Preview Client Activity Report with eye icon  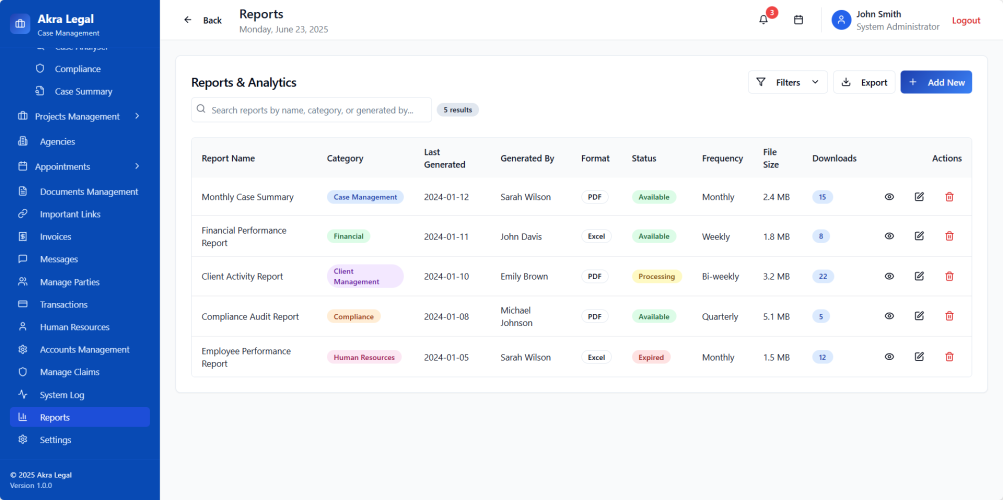point(889,276)
